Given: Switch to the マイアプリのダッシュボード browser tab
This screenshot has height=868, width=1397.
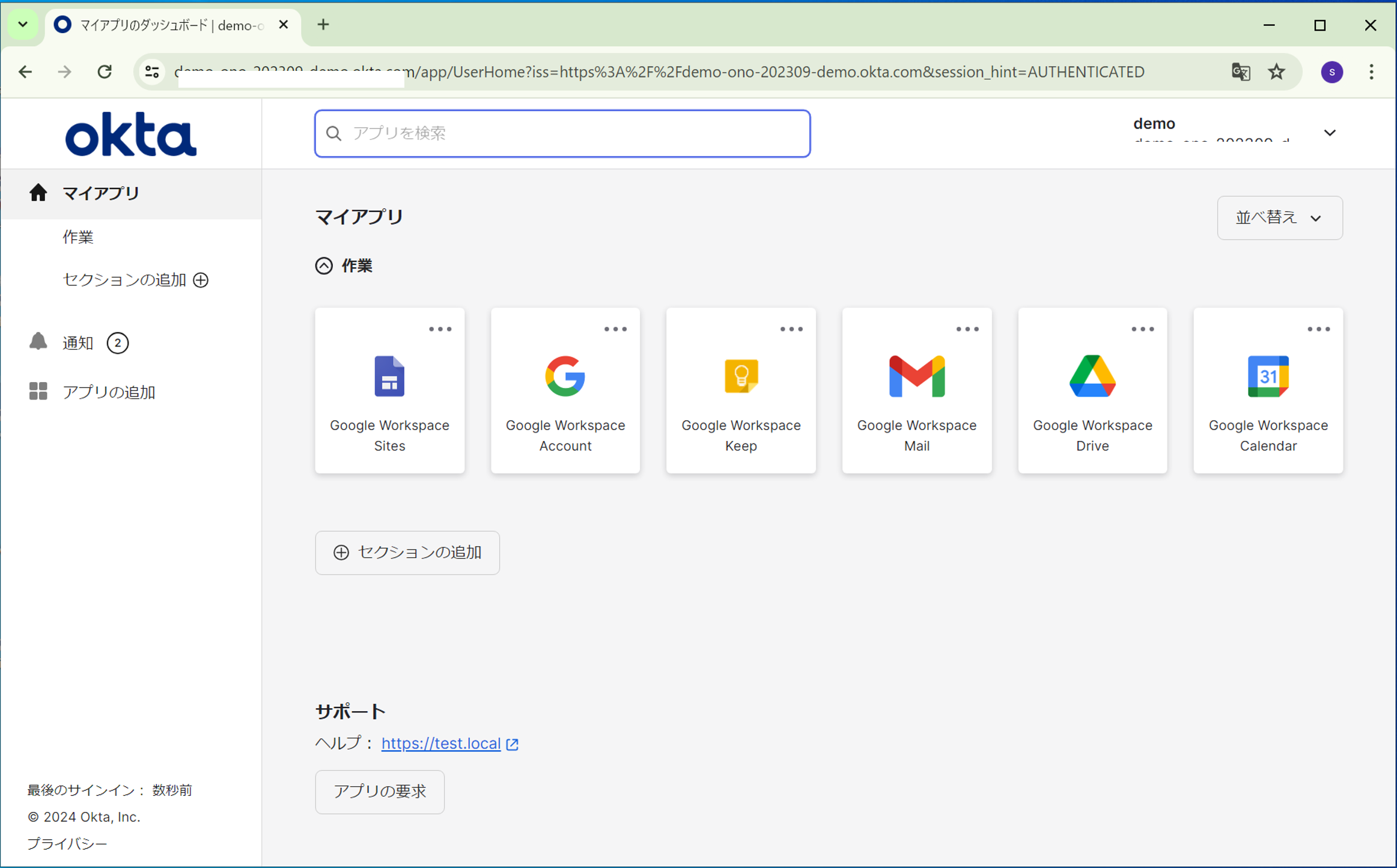Looking at the screenshot, I should coord(171,25).
